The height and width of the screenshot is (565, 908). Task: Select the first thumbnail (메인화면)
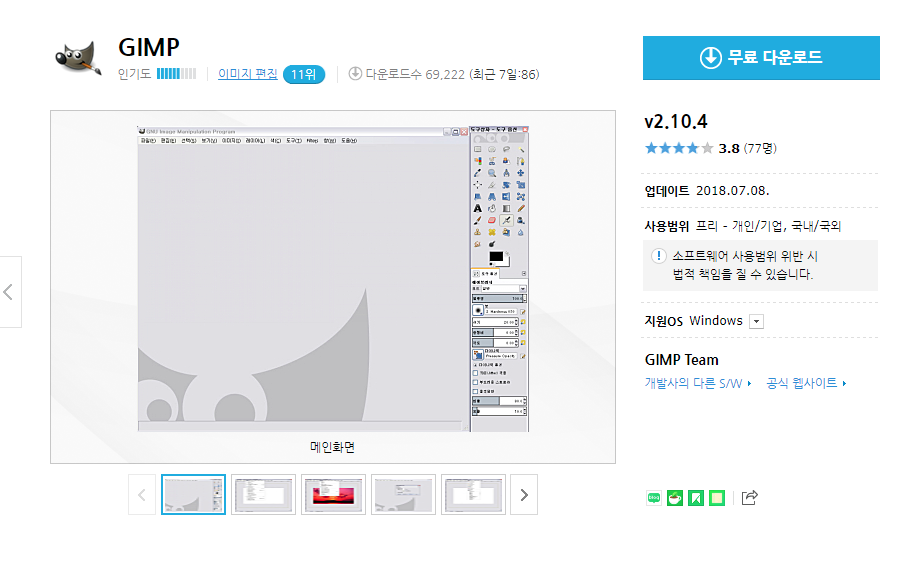coord(193,495)
